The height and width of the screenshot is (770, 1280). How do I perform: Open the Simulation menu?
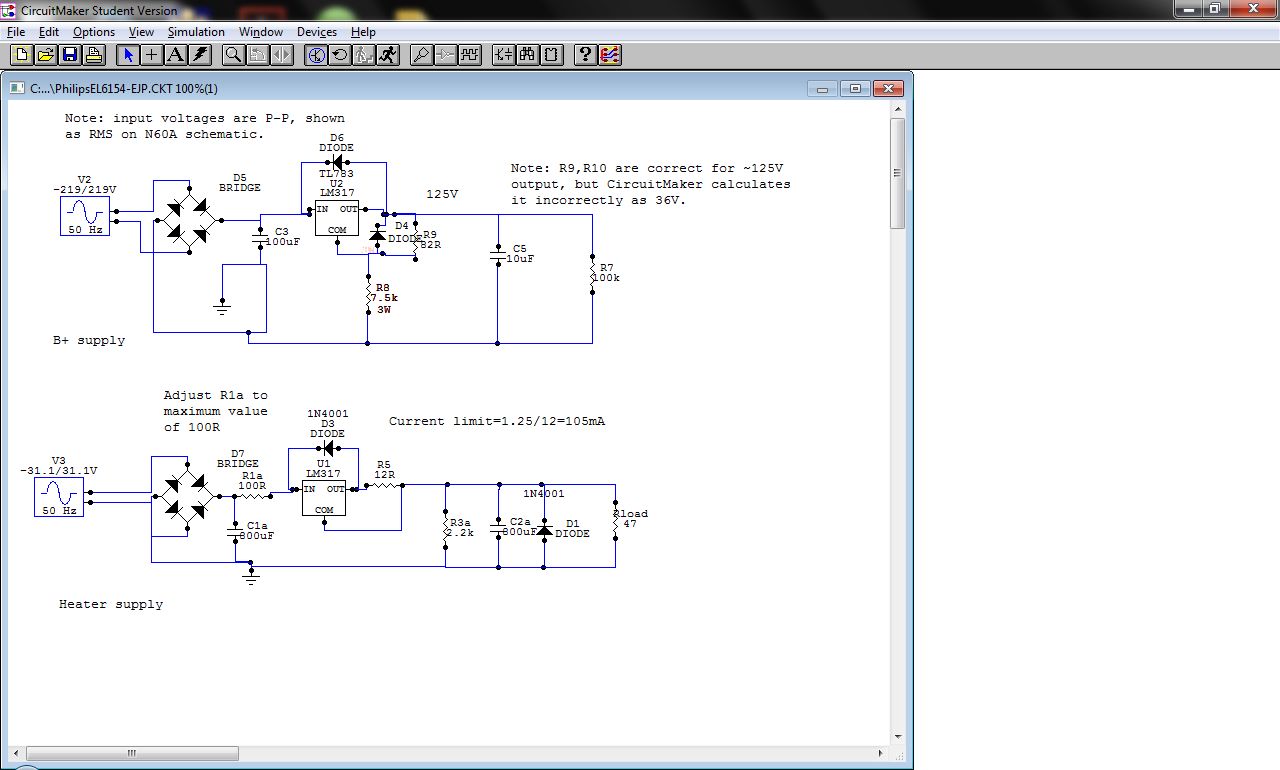[x=196, y=32]
